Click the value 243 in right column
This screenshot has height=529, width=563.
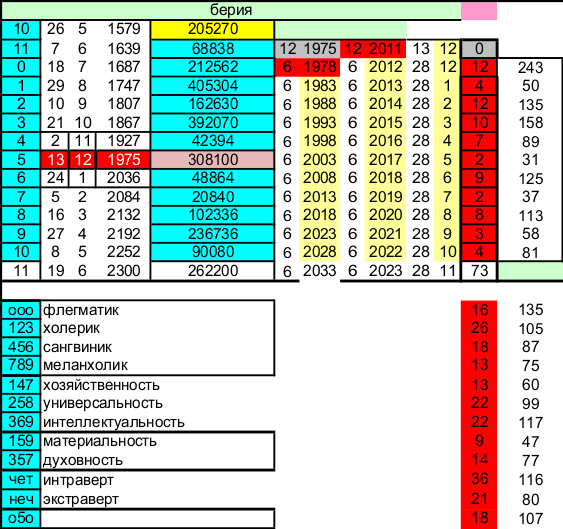(530, 68)
